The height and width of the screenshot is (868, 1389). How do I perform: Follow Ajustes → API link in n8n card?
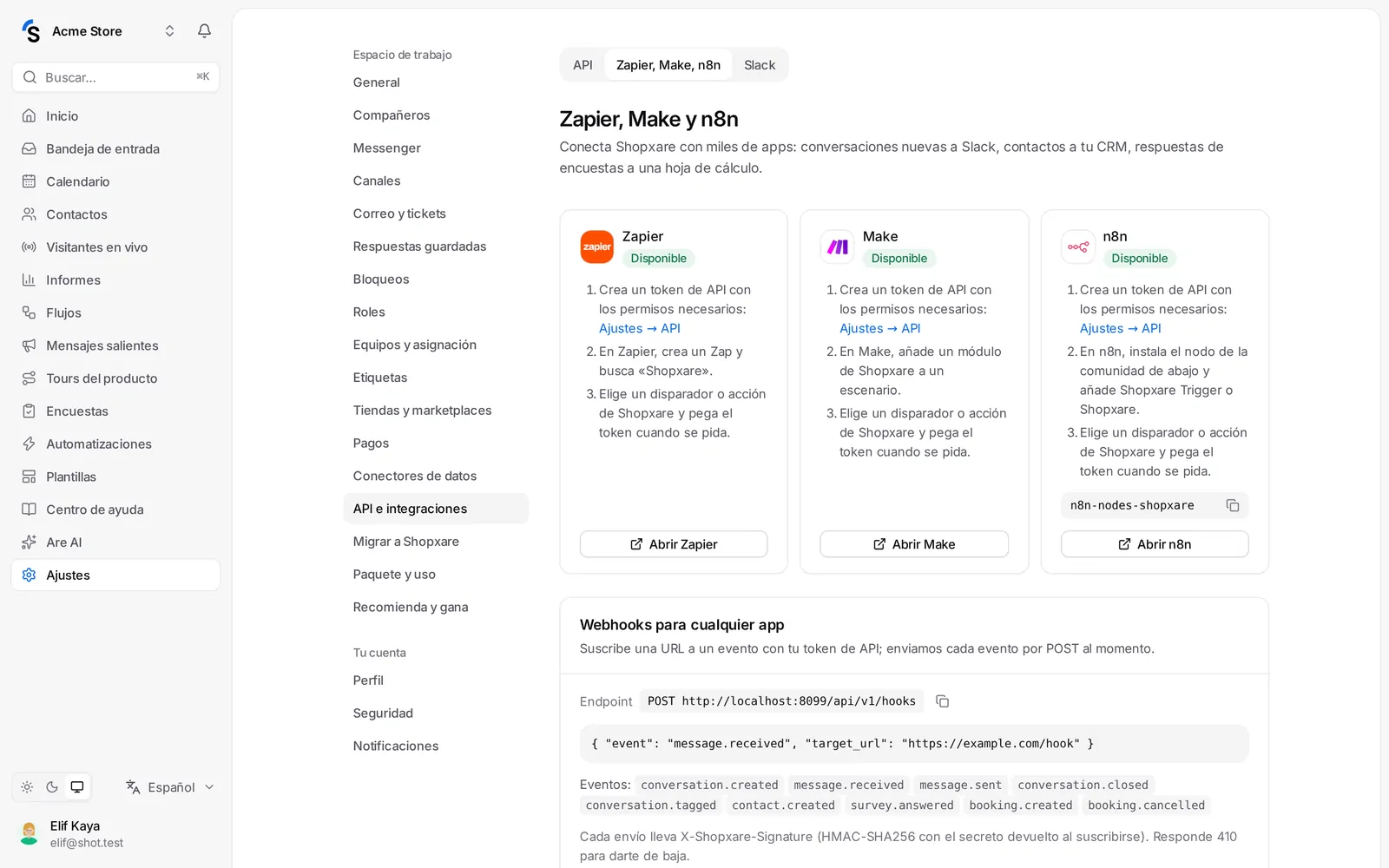click(1121, 328)
